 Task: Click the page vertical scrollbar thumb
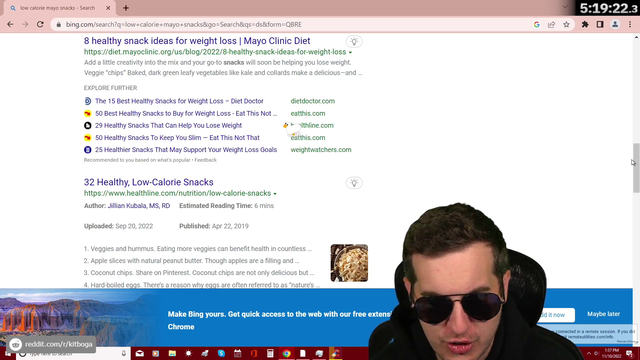click(x=636, y=167)
